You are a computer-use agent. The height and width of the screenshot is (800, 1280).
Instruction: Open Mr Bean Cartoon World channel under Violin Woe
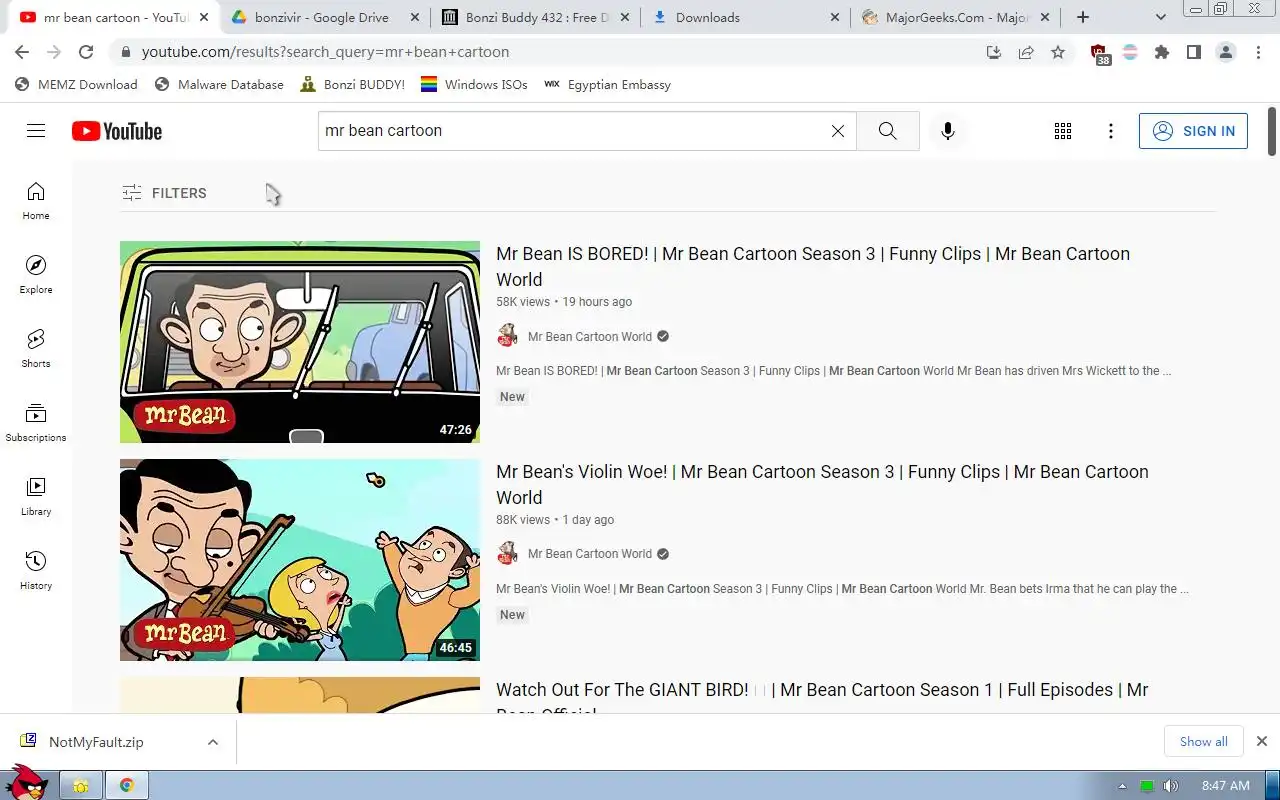click(590, 554)
